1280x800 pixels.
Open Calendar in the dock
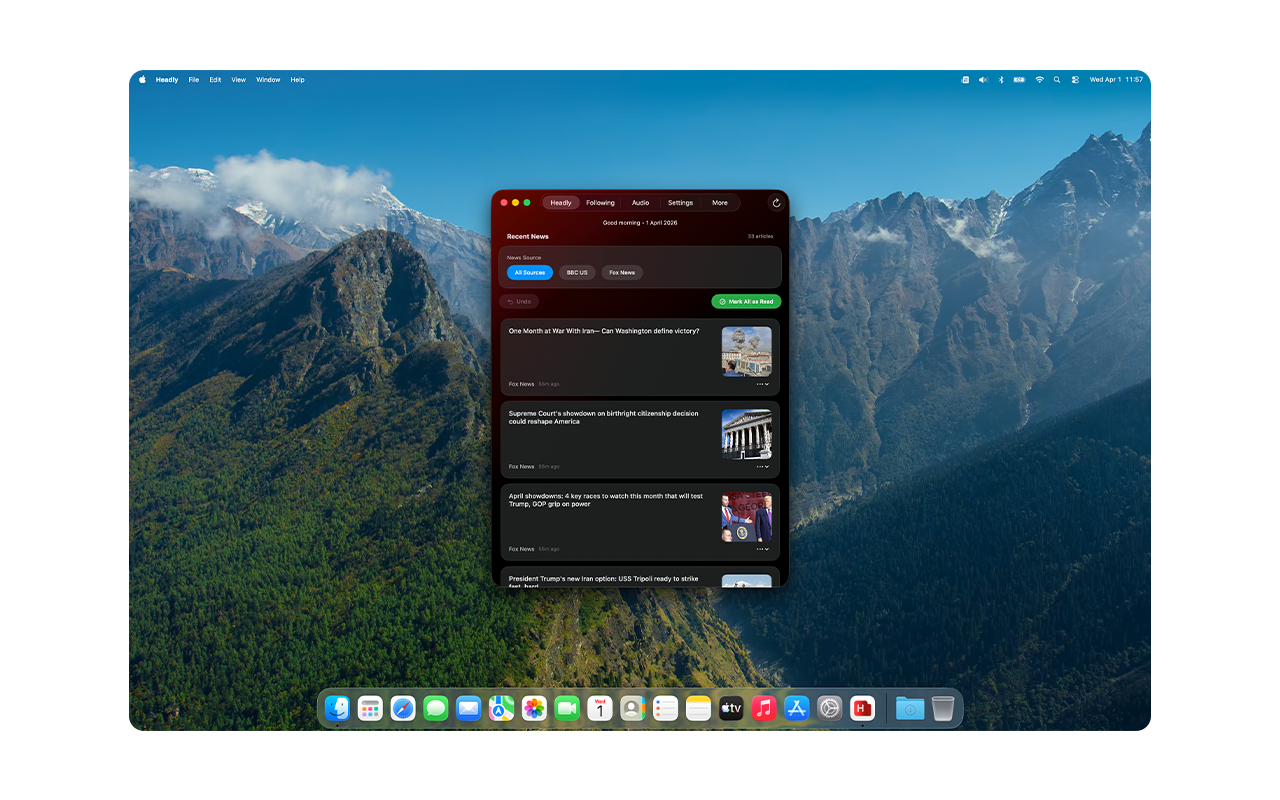click(600, 709)
